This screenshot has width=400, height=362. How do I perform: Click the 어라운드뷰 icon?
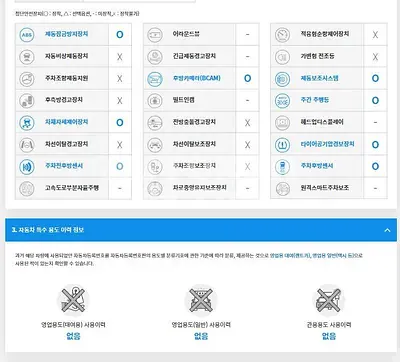tap(155, 35)
